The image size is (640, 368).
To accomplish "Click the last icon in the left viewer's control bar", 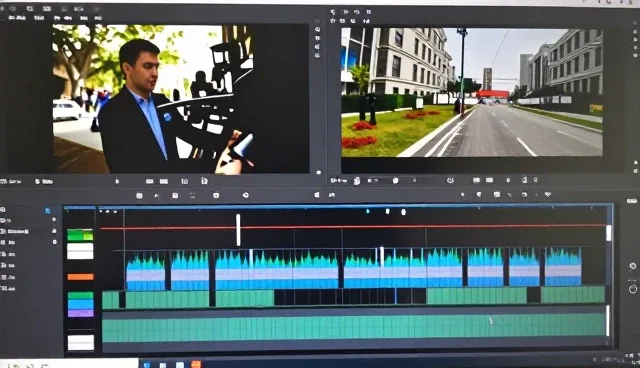I will 204,181.
